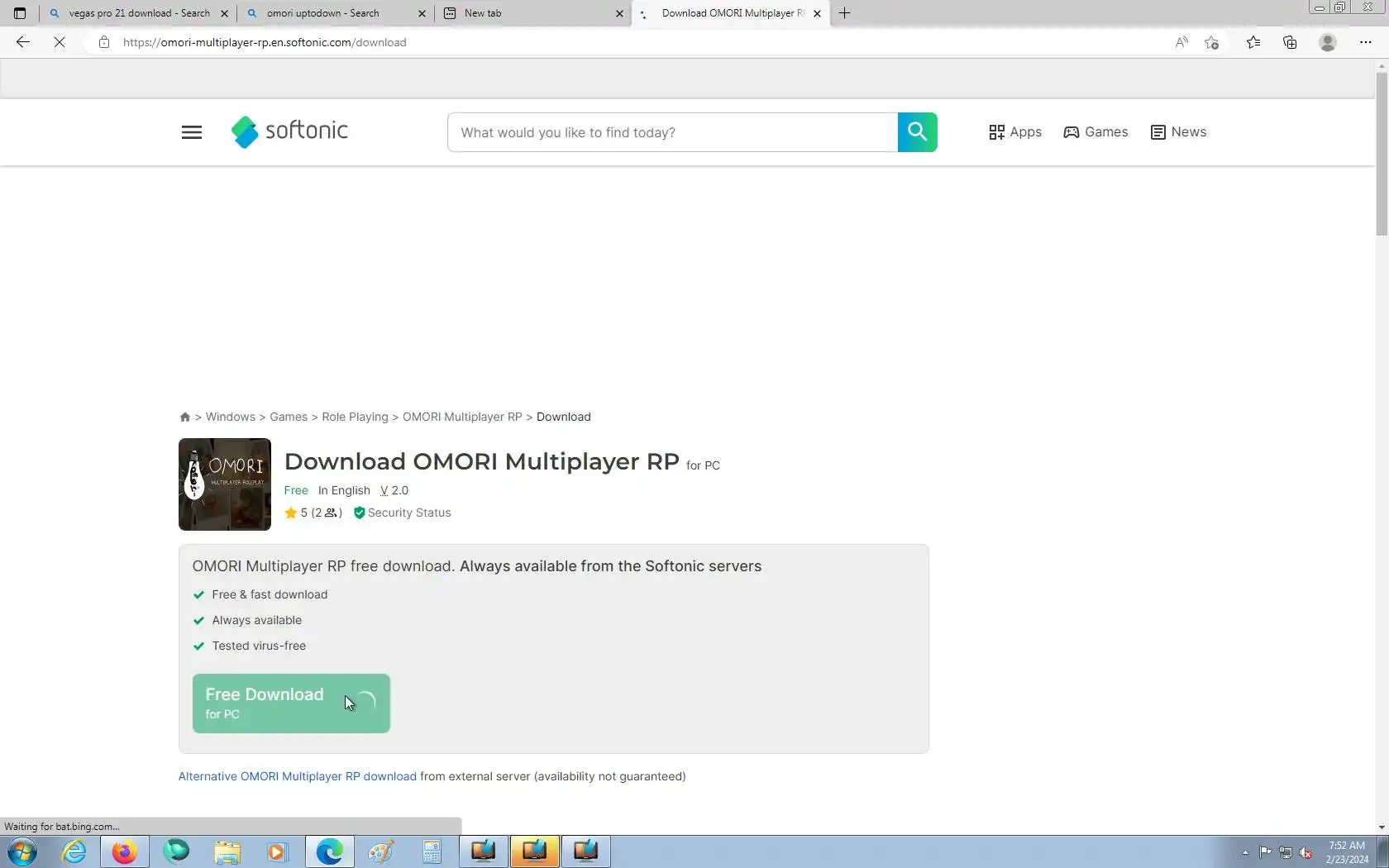Open a new tab with plus button

pyautogui.click(x=844, y=13)
